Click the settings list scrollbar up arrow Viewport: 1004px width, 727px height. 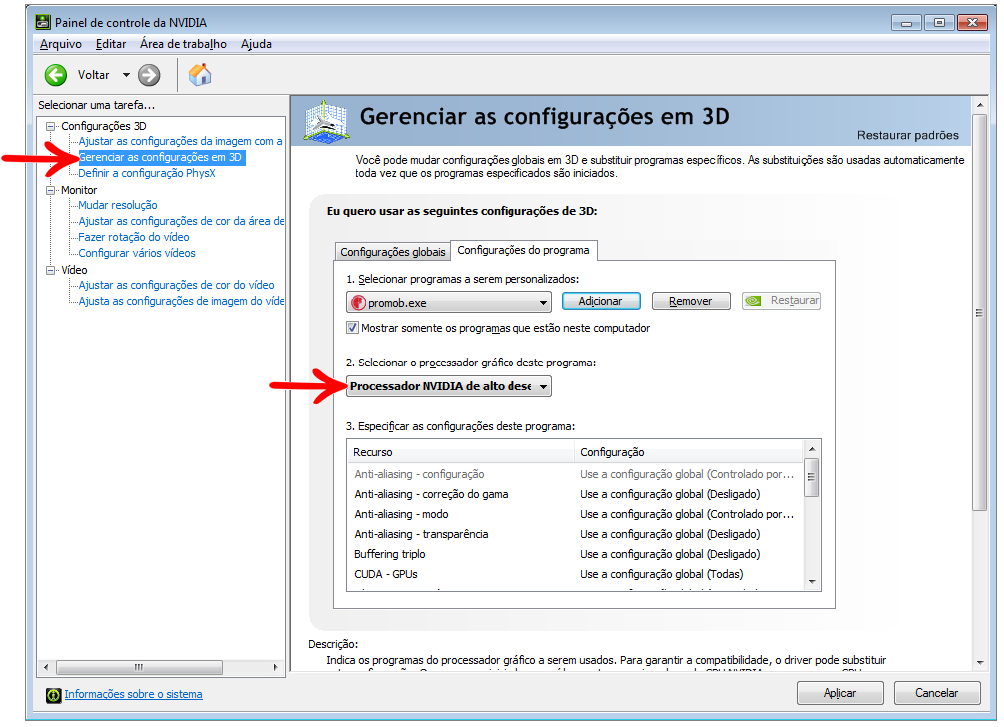tap(812, 449)
